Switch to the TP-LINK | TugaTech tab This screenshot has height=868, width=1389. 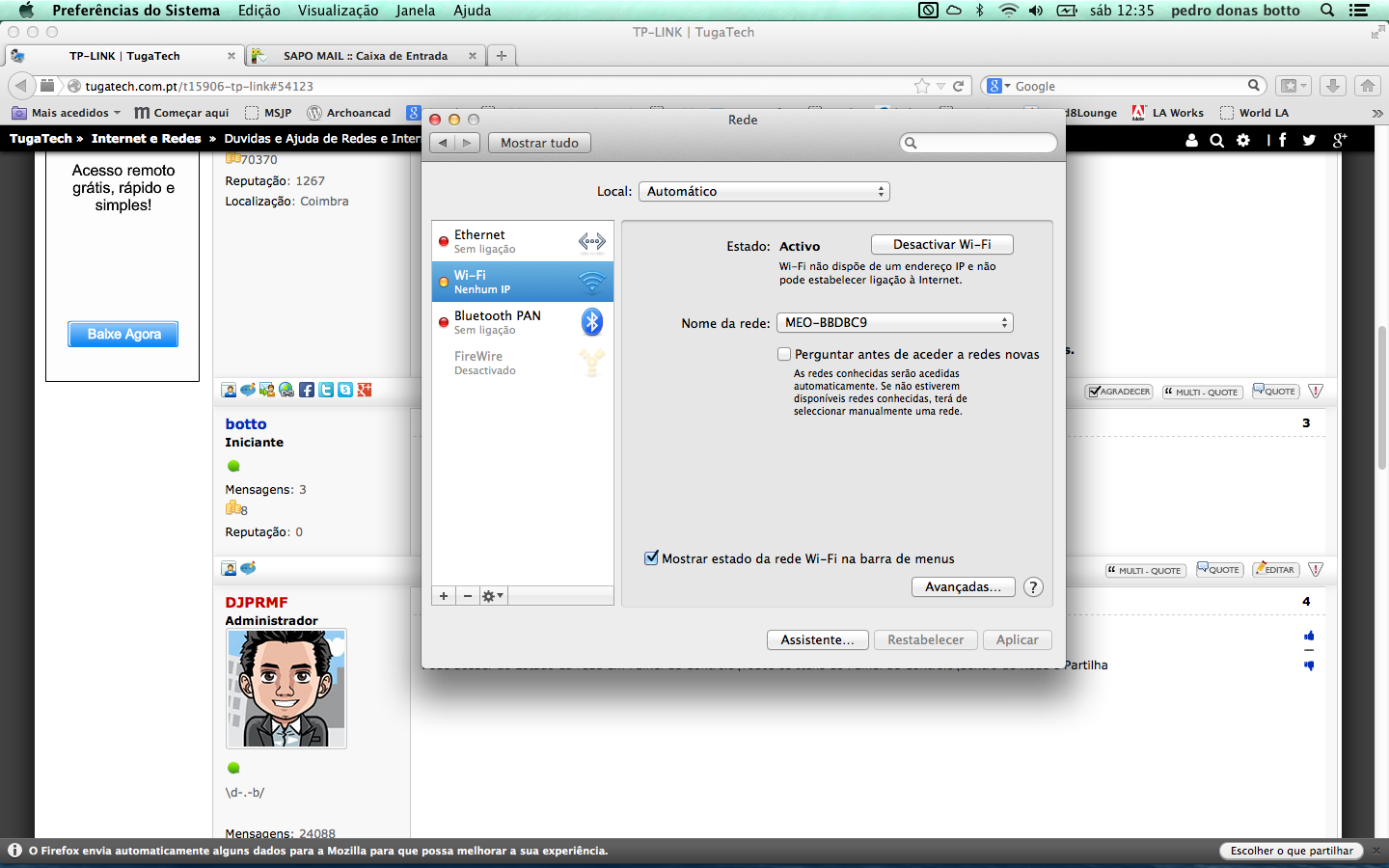pos(124,56)
